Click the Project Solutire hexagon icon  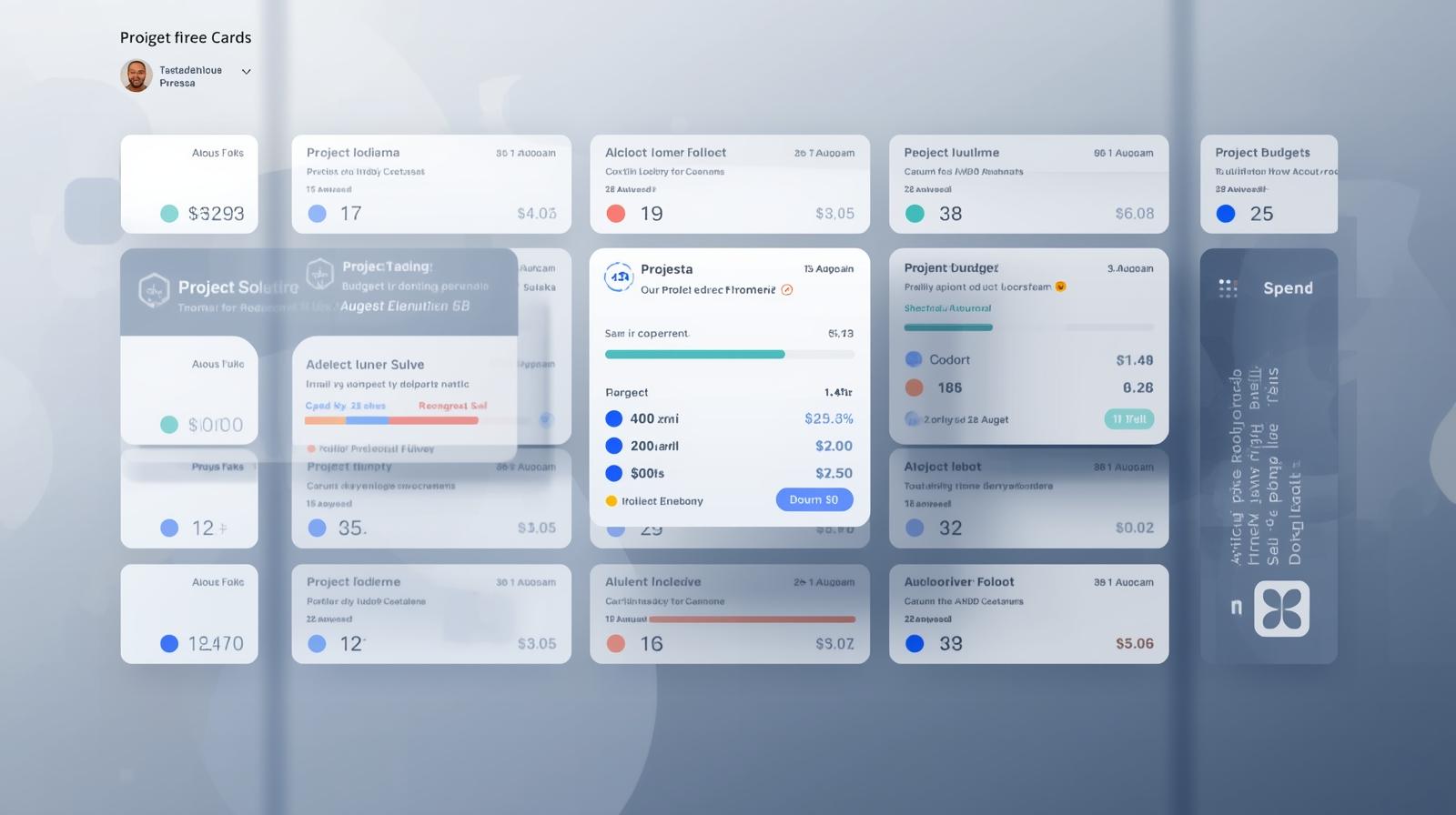(x=154, y=290)
